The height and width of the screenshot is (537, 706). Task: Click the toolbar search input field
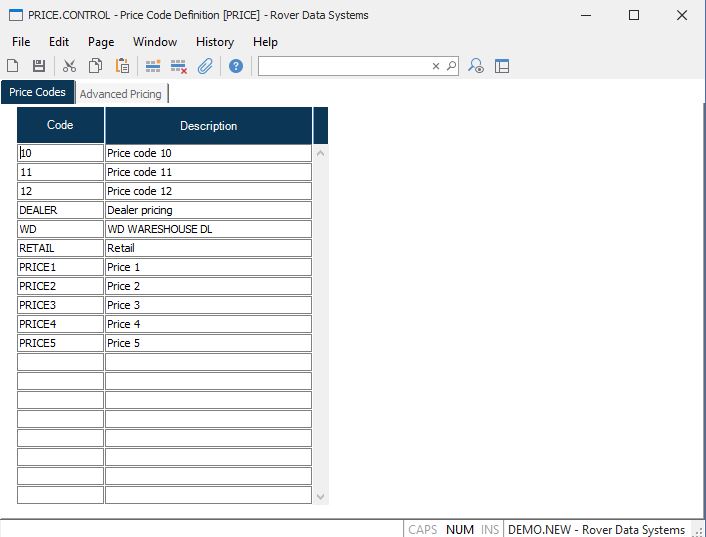tap(345, 66)
